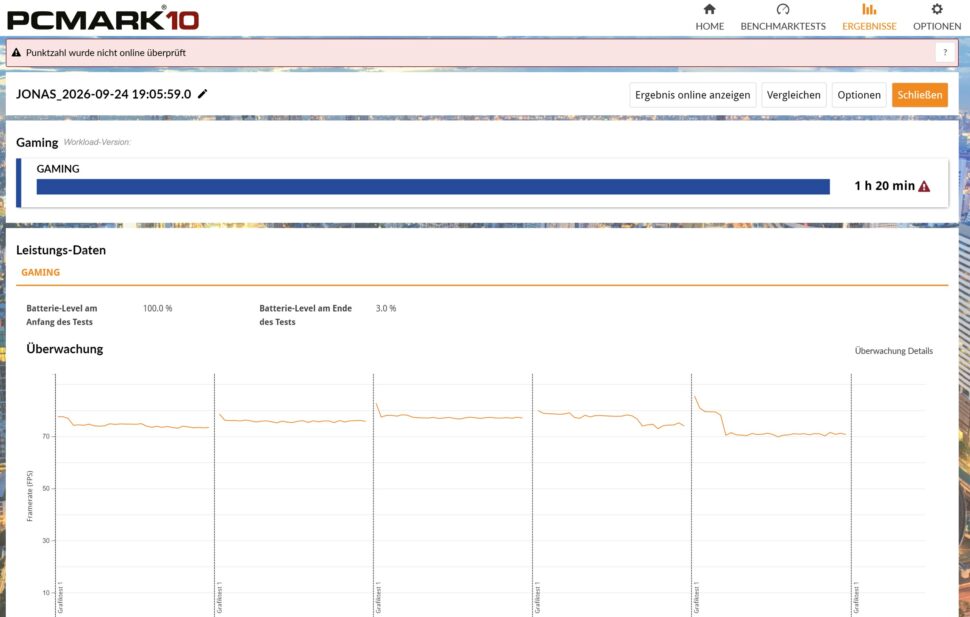Click the Batterie-Level am Ende des Tests label

click(x=306, y=315)
